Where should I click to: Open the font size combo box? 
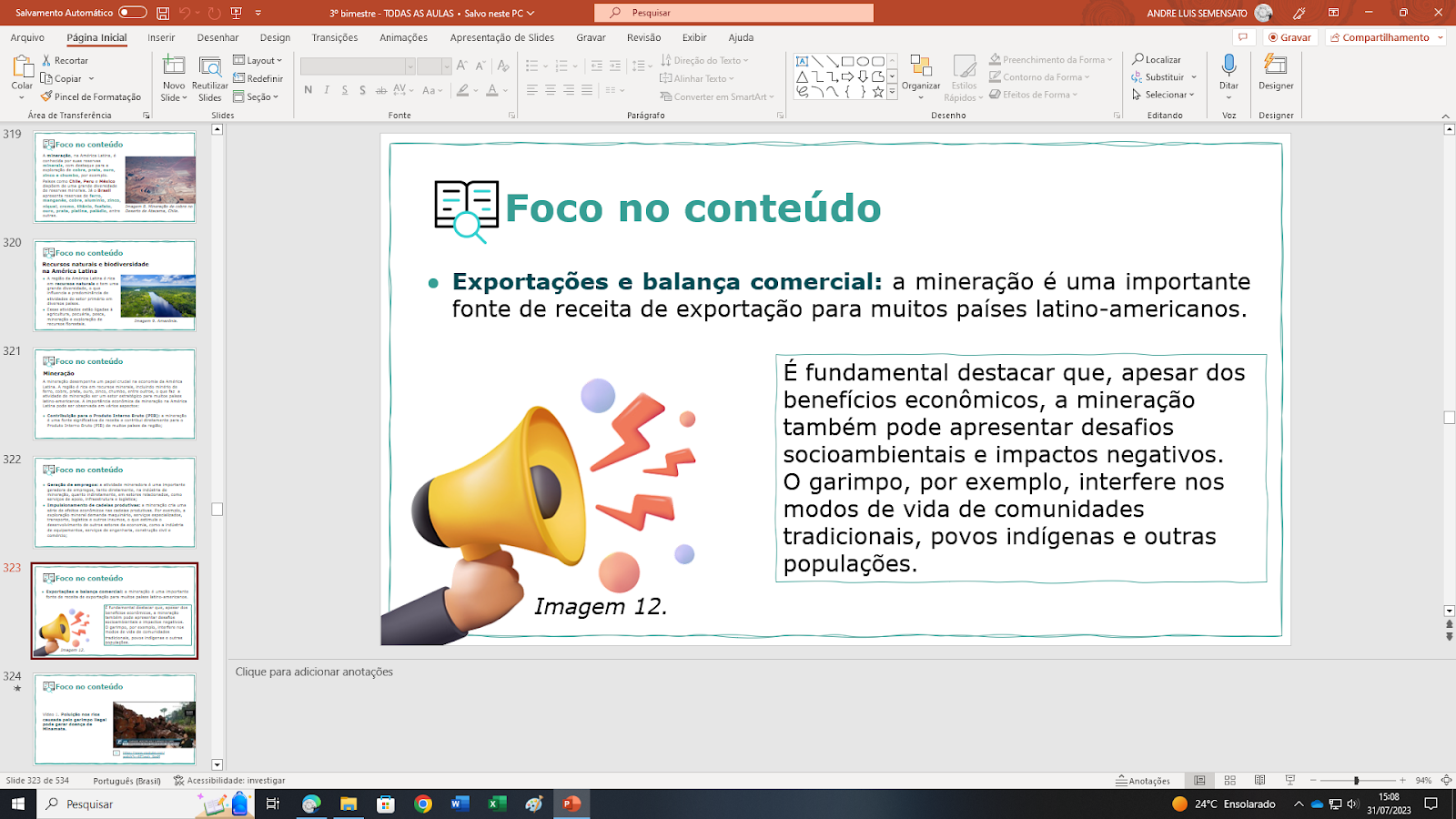434,66
